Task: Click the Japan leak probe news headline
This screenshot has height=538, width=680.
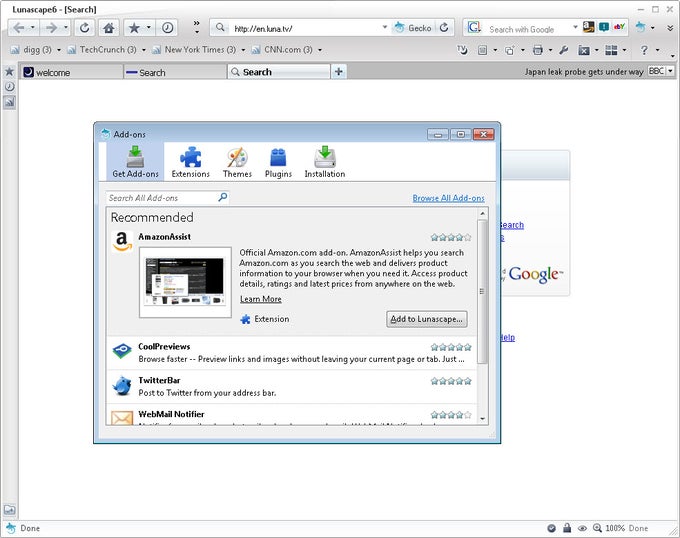Action: coord(584,72)
